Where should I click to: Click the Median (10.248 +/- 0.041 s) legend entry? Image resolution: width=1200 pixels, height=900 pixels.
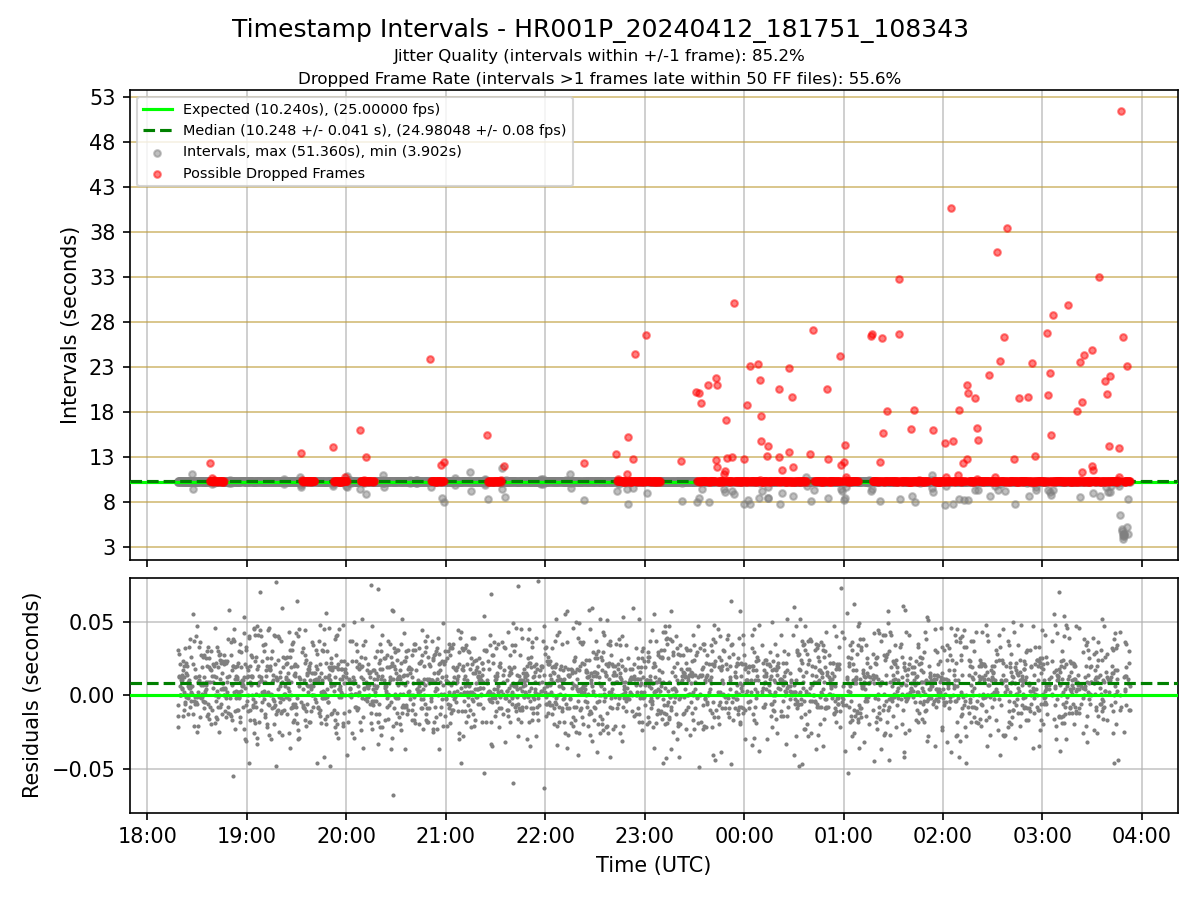pyautogui.click(x=374, y=130)
